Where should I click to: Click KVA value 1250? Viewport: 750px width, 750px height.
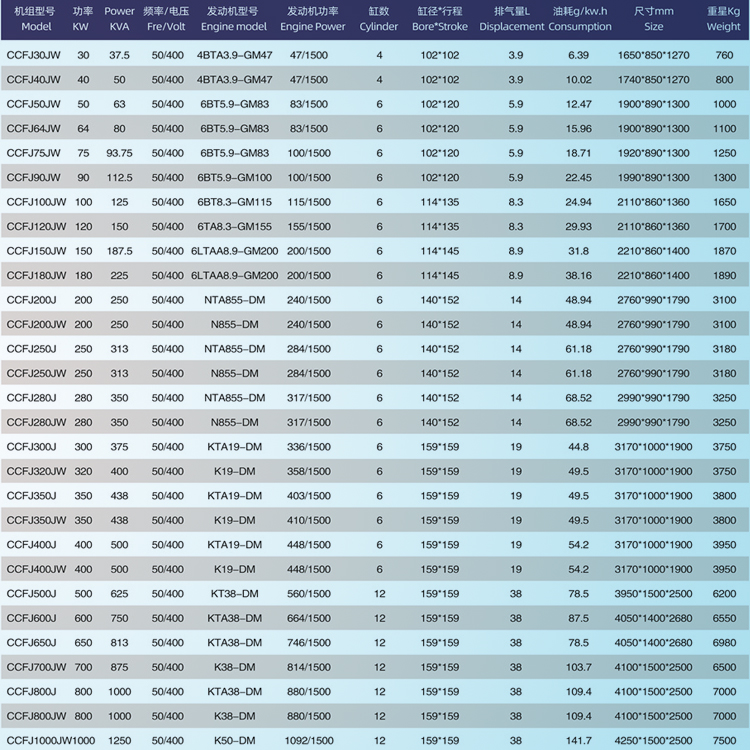coord(119,740)
